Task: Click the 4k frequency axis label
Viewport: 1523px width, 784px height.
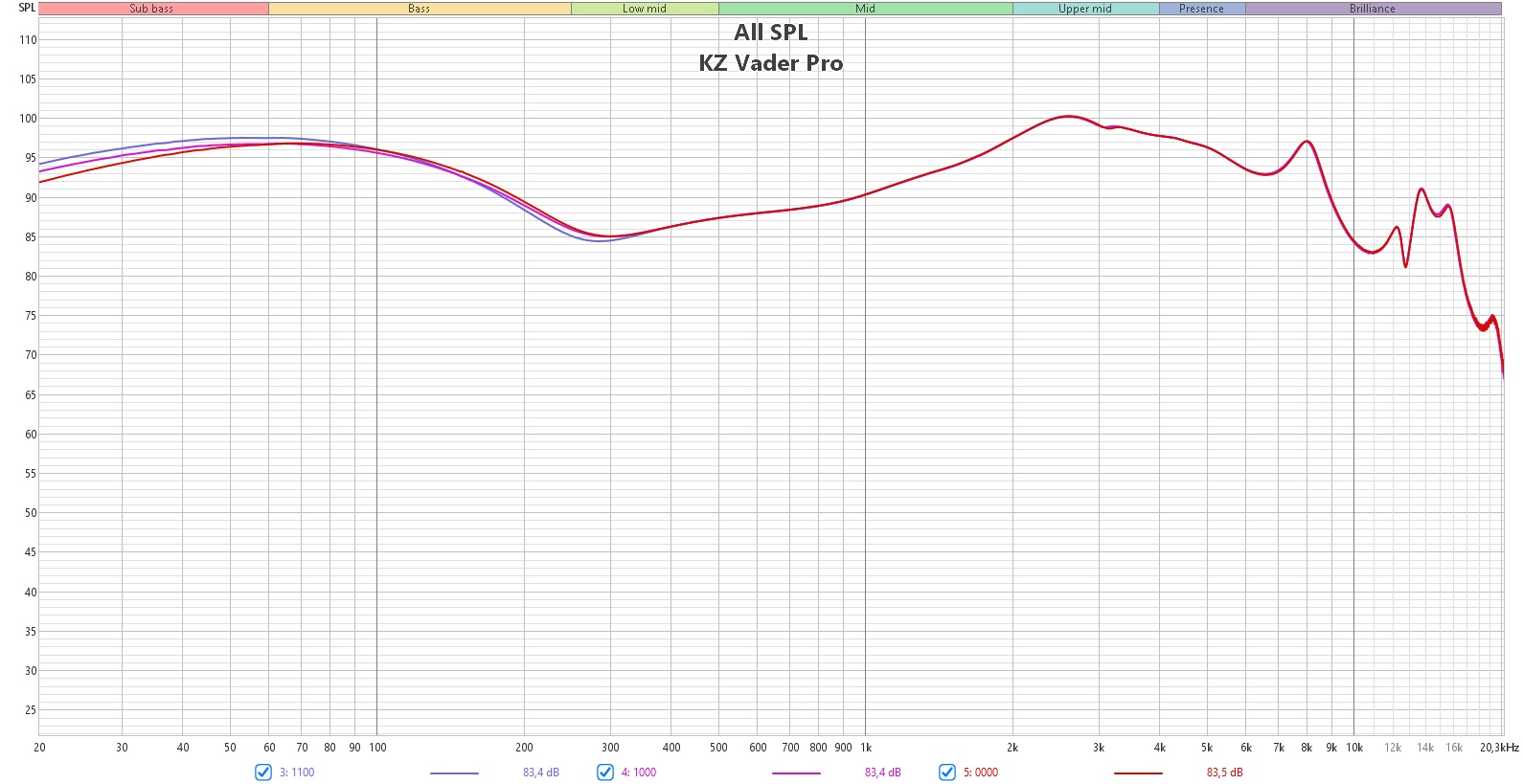Action: click(1160, 748)
